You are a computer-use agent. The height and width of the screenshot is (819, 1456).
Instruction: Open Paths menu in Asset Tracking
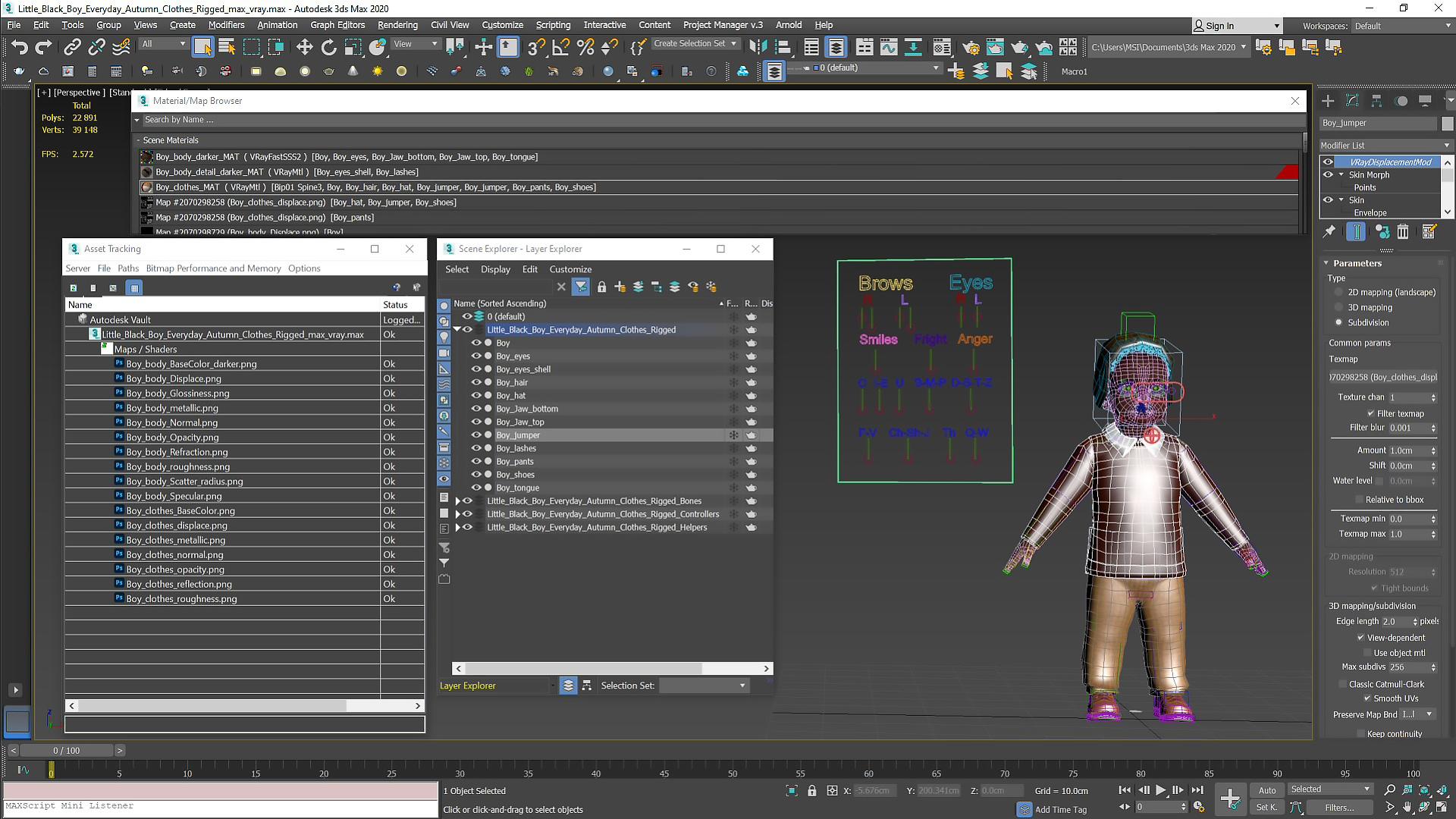point(128,268)
